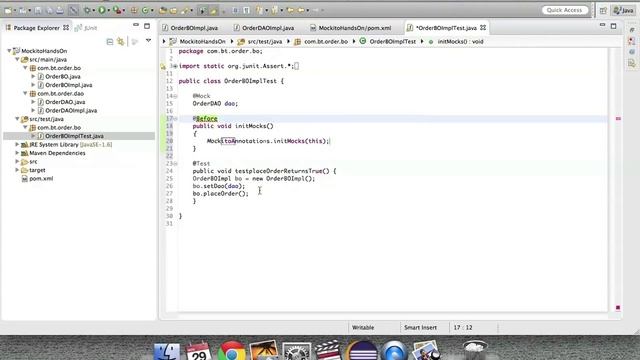Click the New file toolbar icon
This screenshot has height=360, width=640.
tap(8, 10)
